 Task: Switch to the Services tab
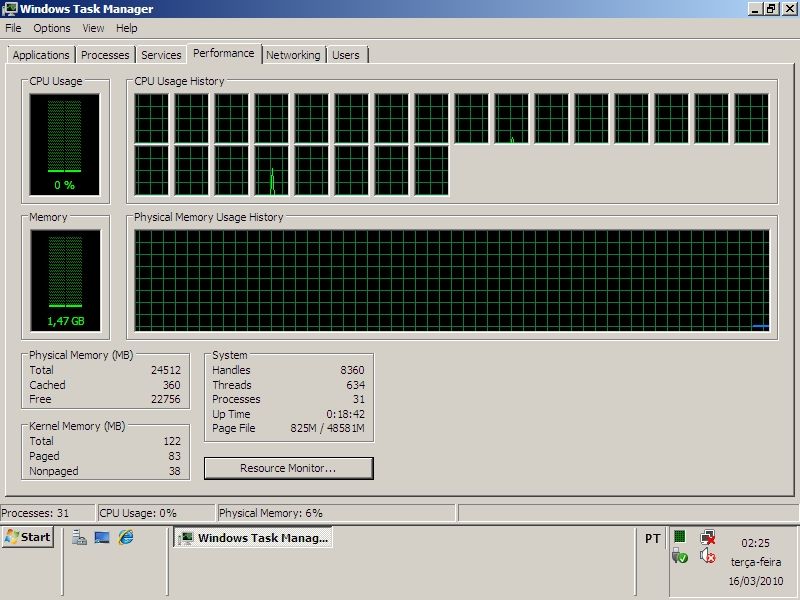161,55
